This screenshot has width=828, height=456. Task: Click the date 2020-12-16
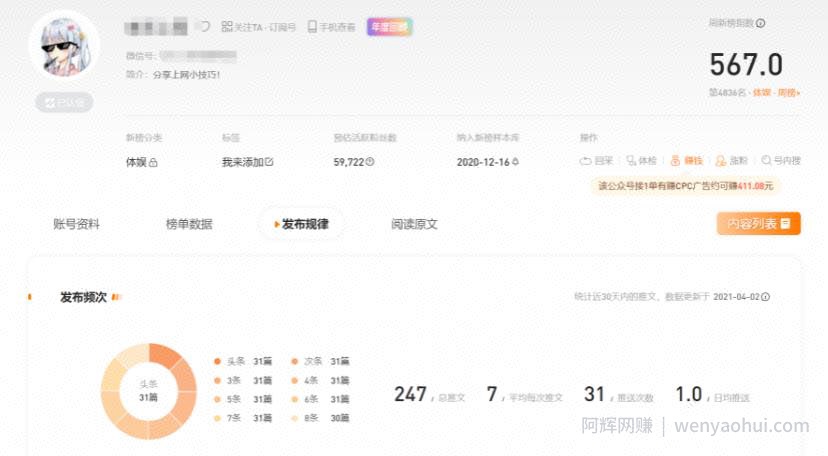(x=483, y=162)
